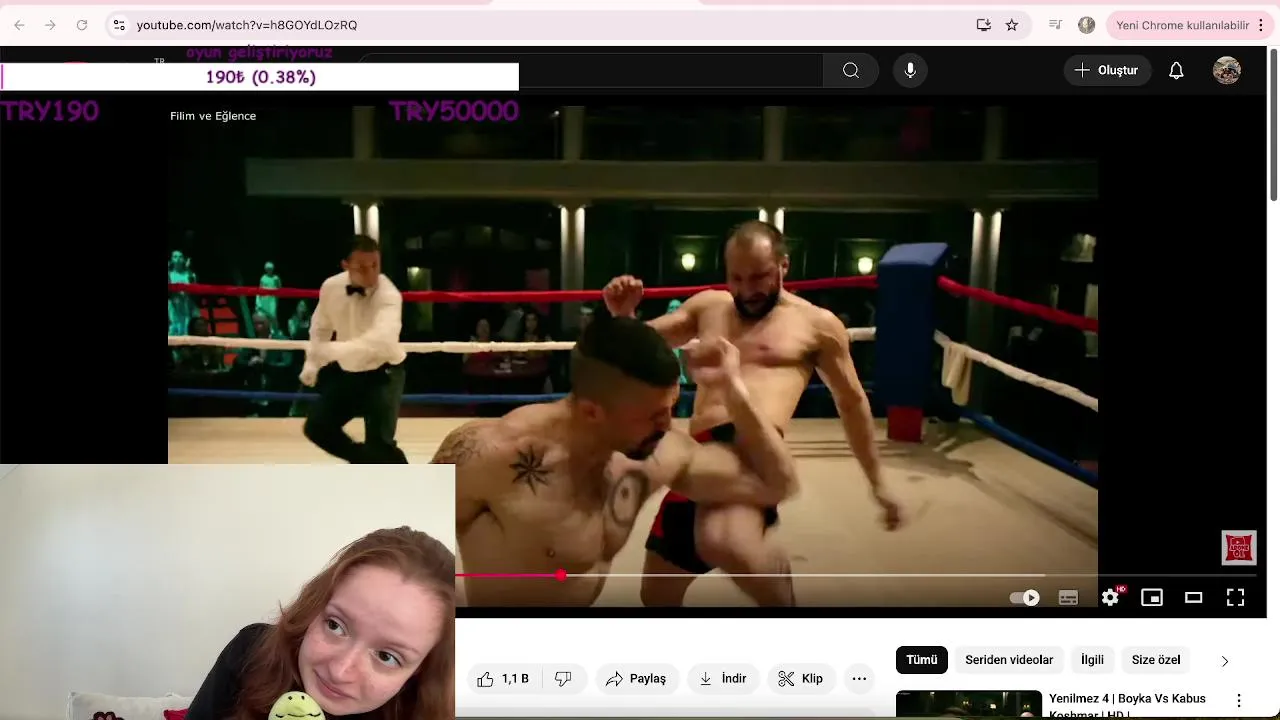Select the Size özel chip
Viewport: 1280px width, 720px height.
tap(1156, 660)
